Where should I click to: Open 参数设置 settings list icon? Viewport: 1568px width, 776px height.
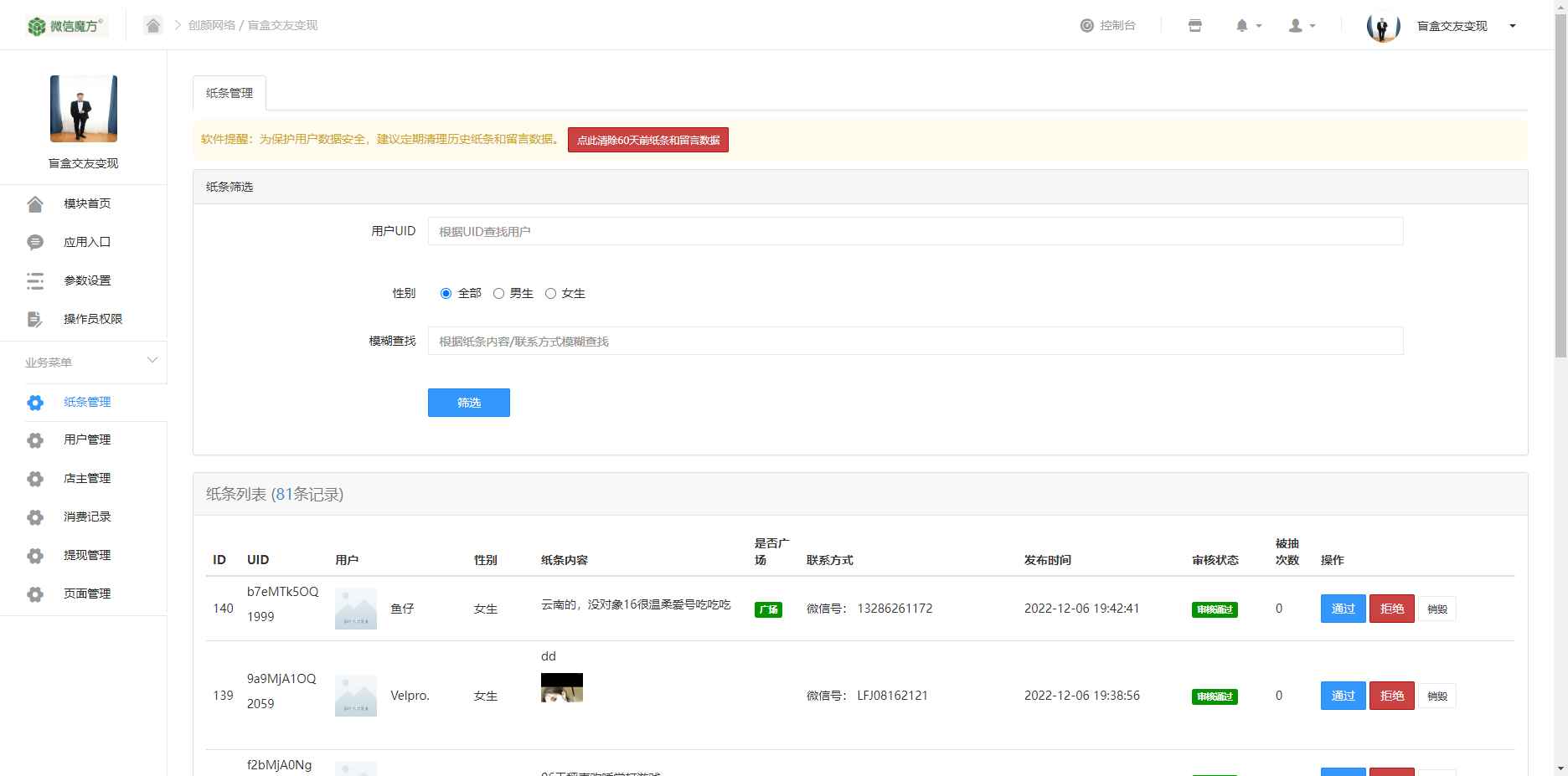click(34, 280)
